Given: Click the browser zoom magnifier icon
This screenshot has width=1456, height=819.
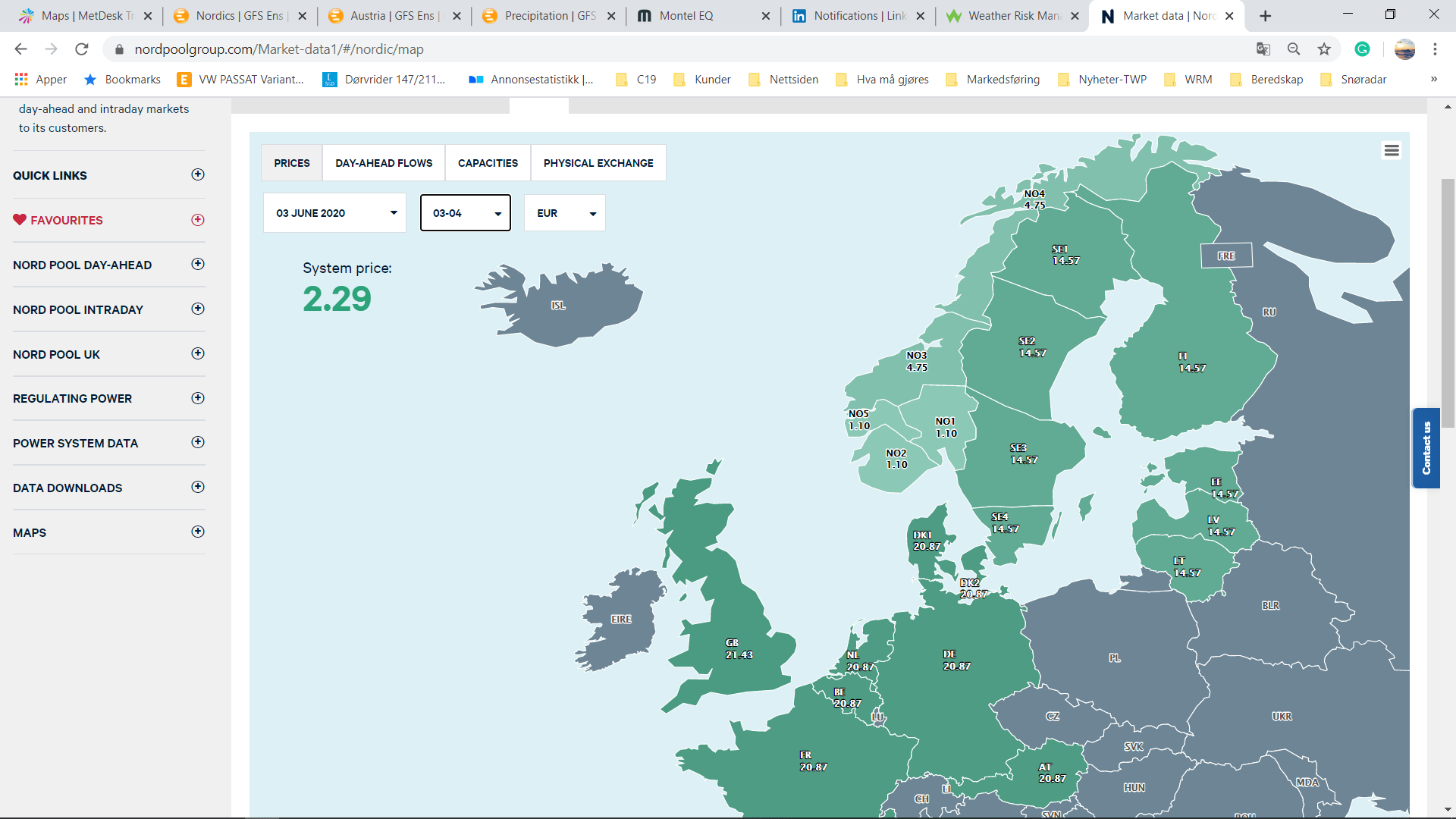Looking at the screenshot, I should (1294, 49).
